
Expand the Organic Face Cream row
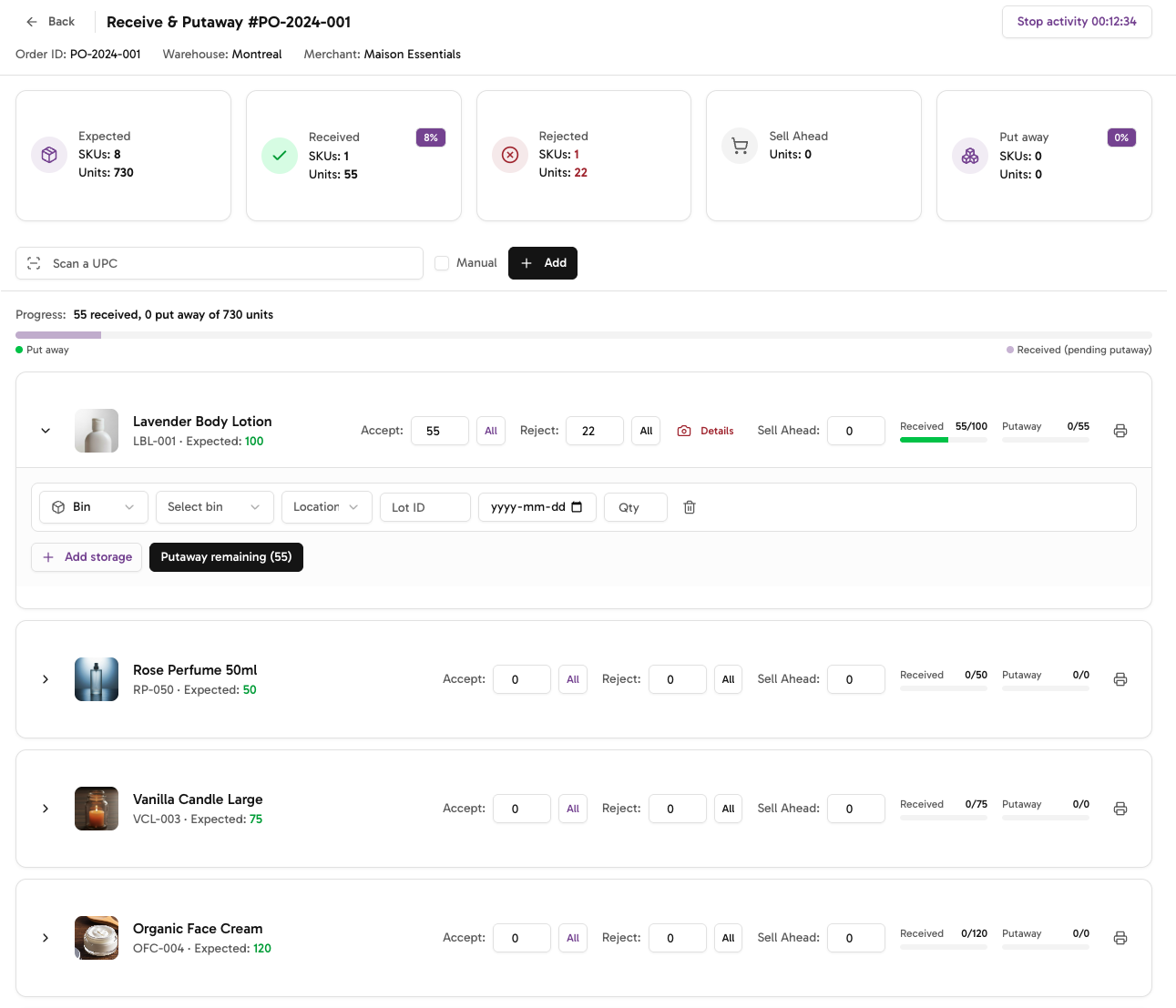point(46,938)
